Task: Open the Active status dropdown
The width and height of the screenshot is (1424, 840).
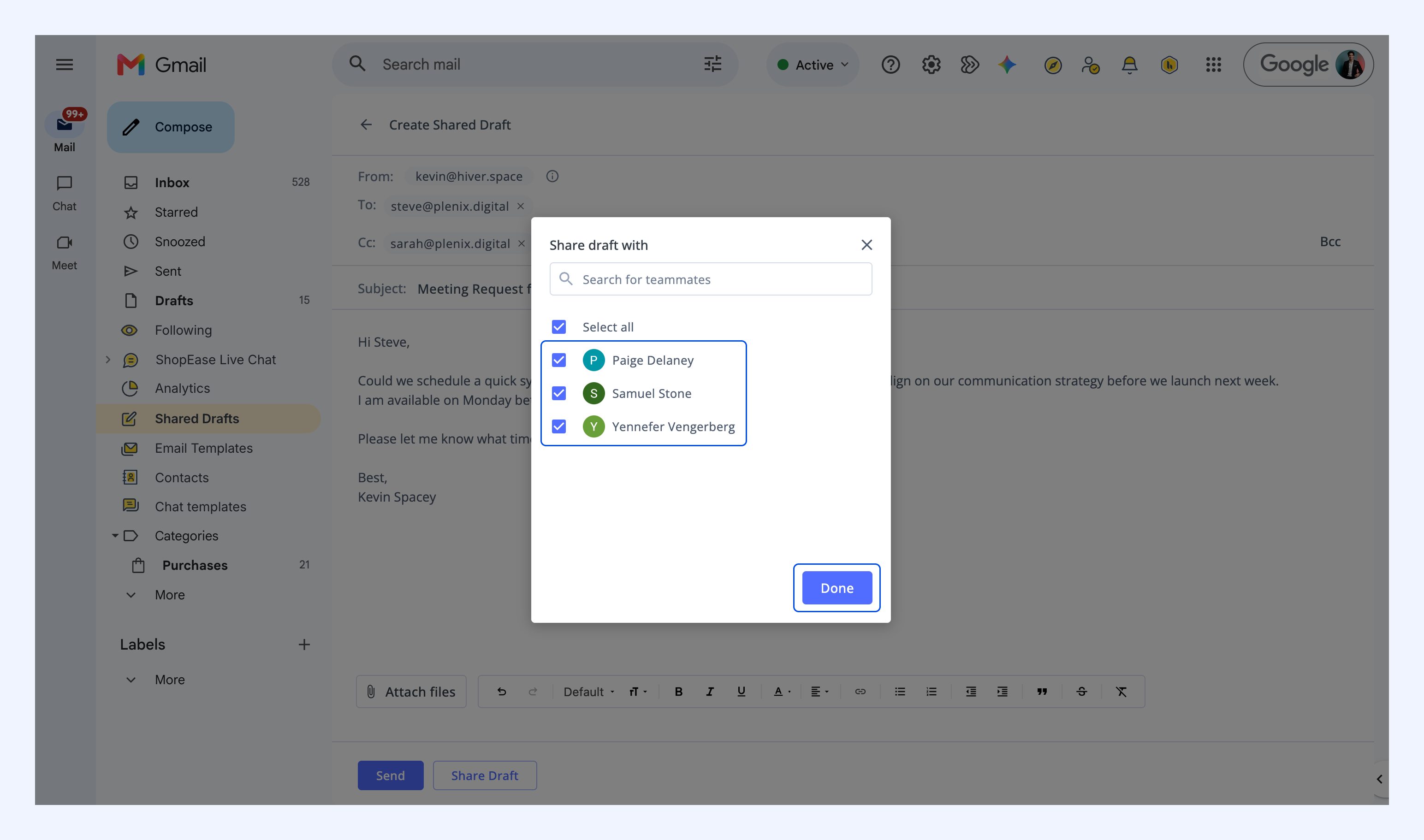Action: (x=813, y=65)
